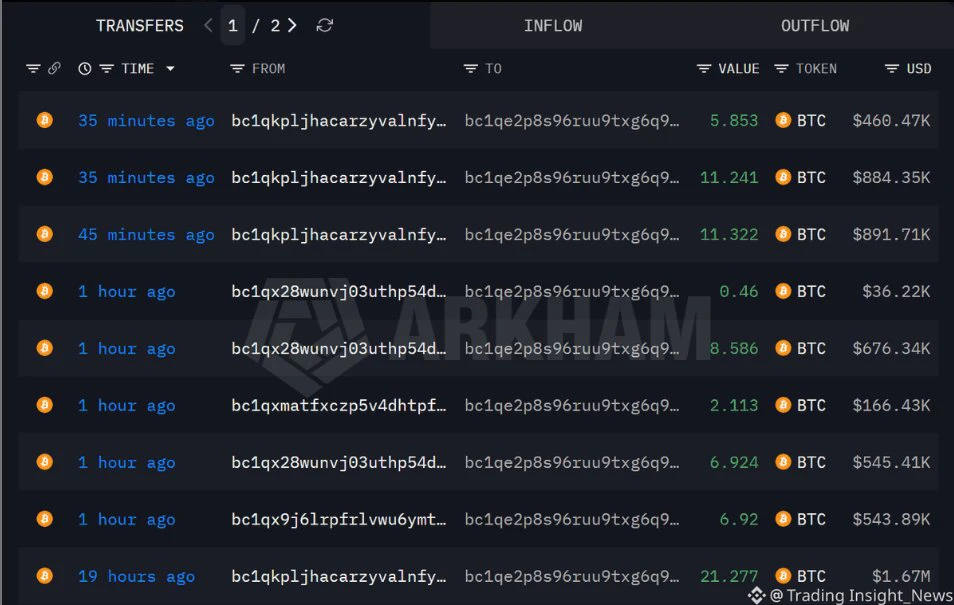Click BTC token icon in the $884.35K row
The height and width of the screenshot is (605, 954).
tap(783, 177)
